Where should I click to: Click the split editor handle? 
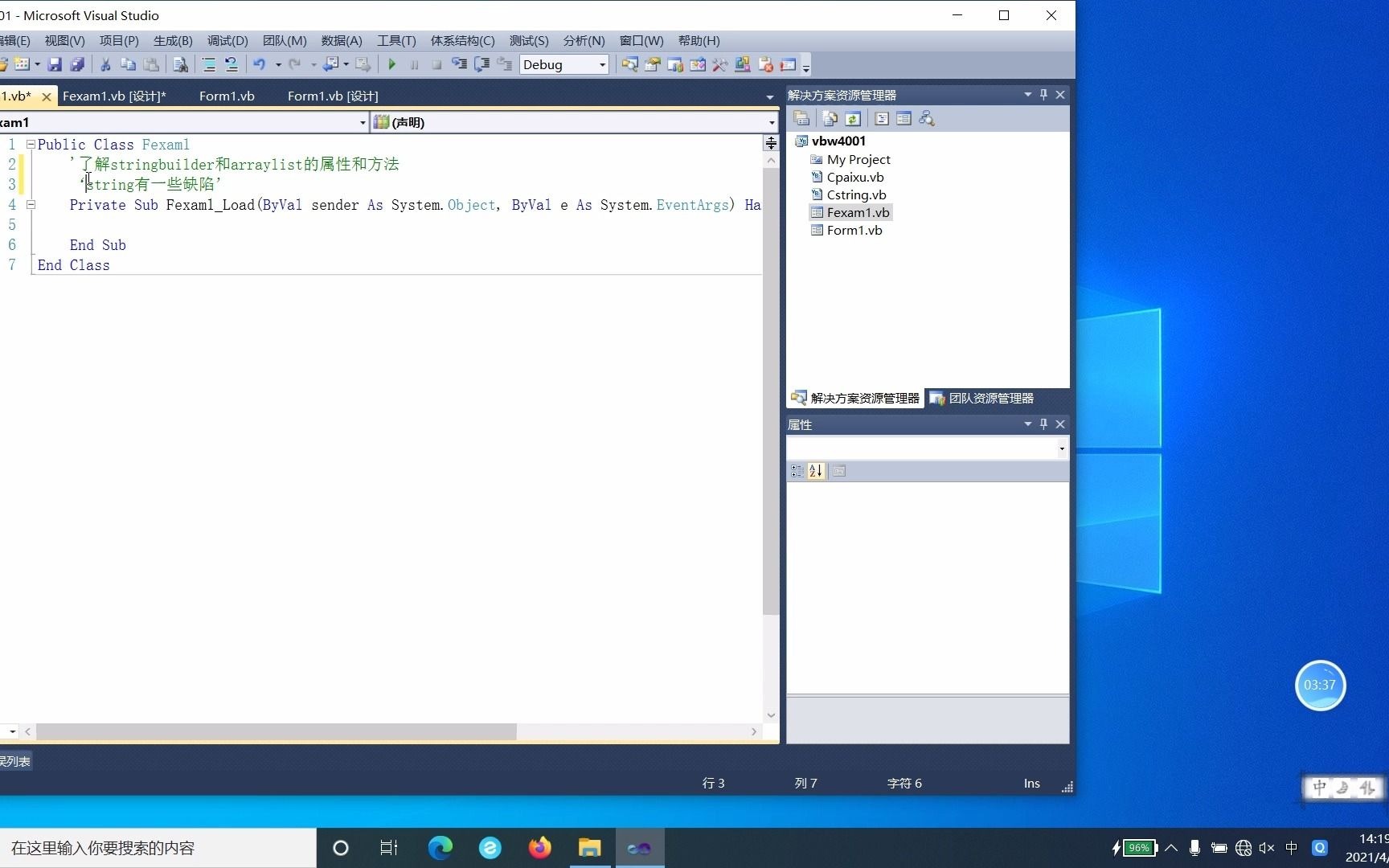771,143
